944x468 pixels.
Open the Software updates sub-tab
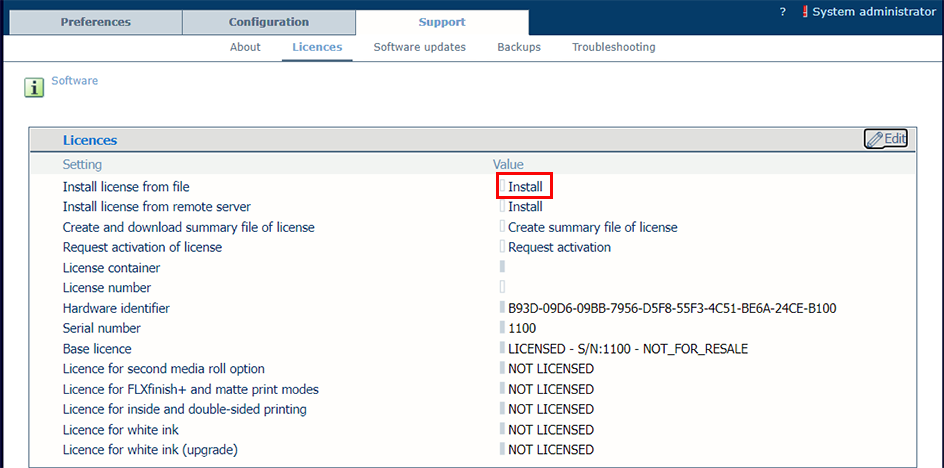coord(419,47)
